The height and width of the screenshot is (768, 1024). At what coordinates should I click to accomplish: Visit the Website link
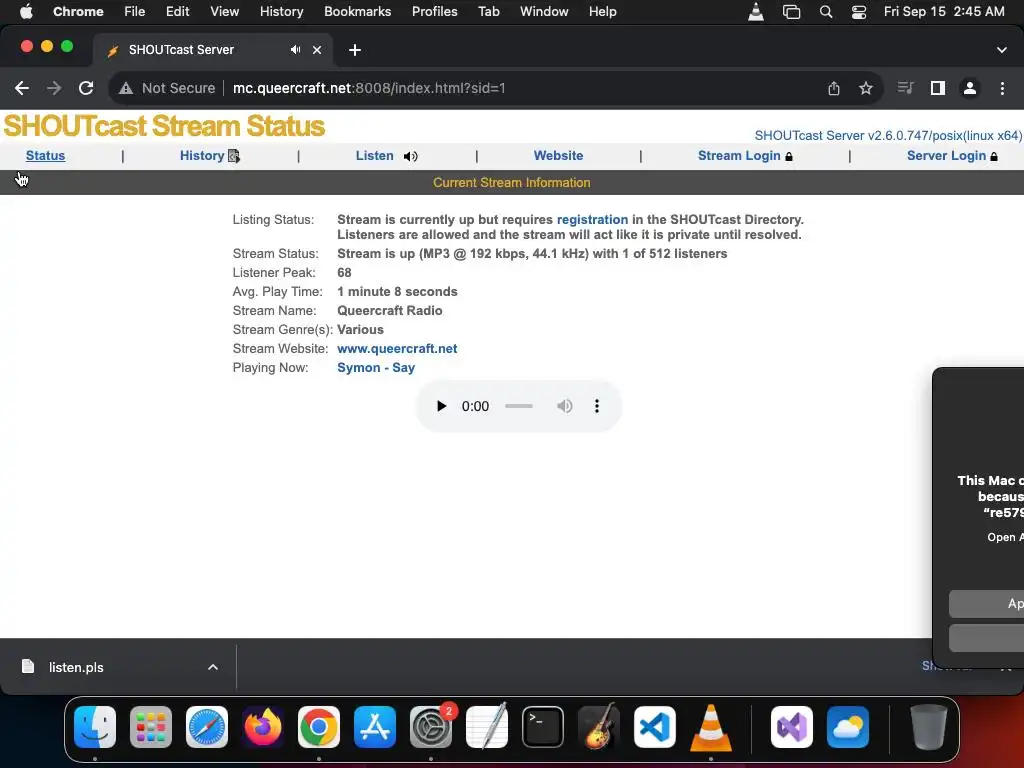tap(558, 155)
